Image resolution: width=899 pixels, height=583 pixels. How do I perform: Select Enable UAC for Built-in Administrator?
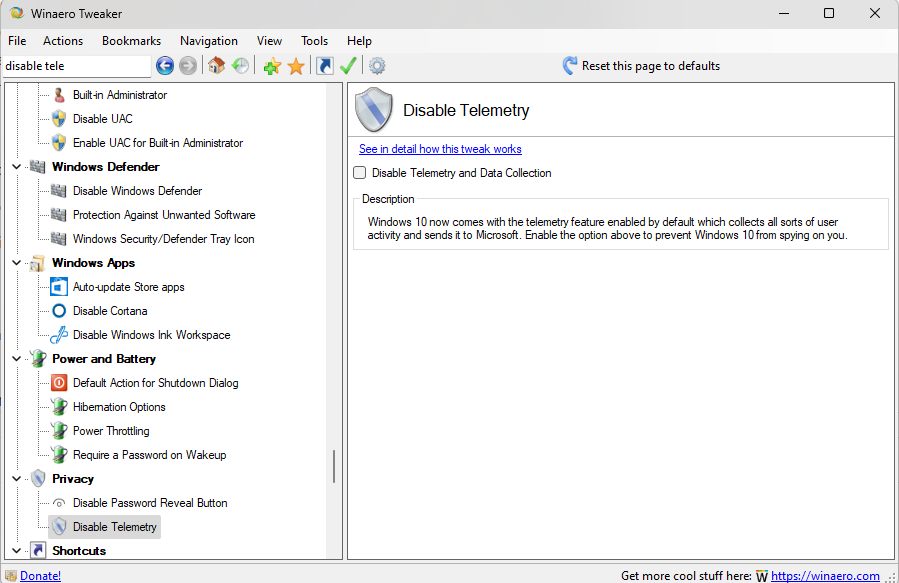[x=158, y=143]
